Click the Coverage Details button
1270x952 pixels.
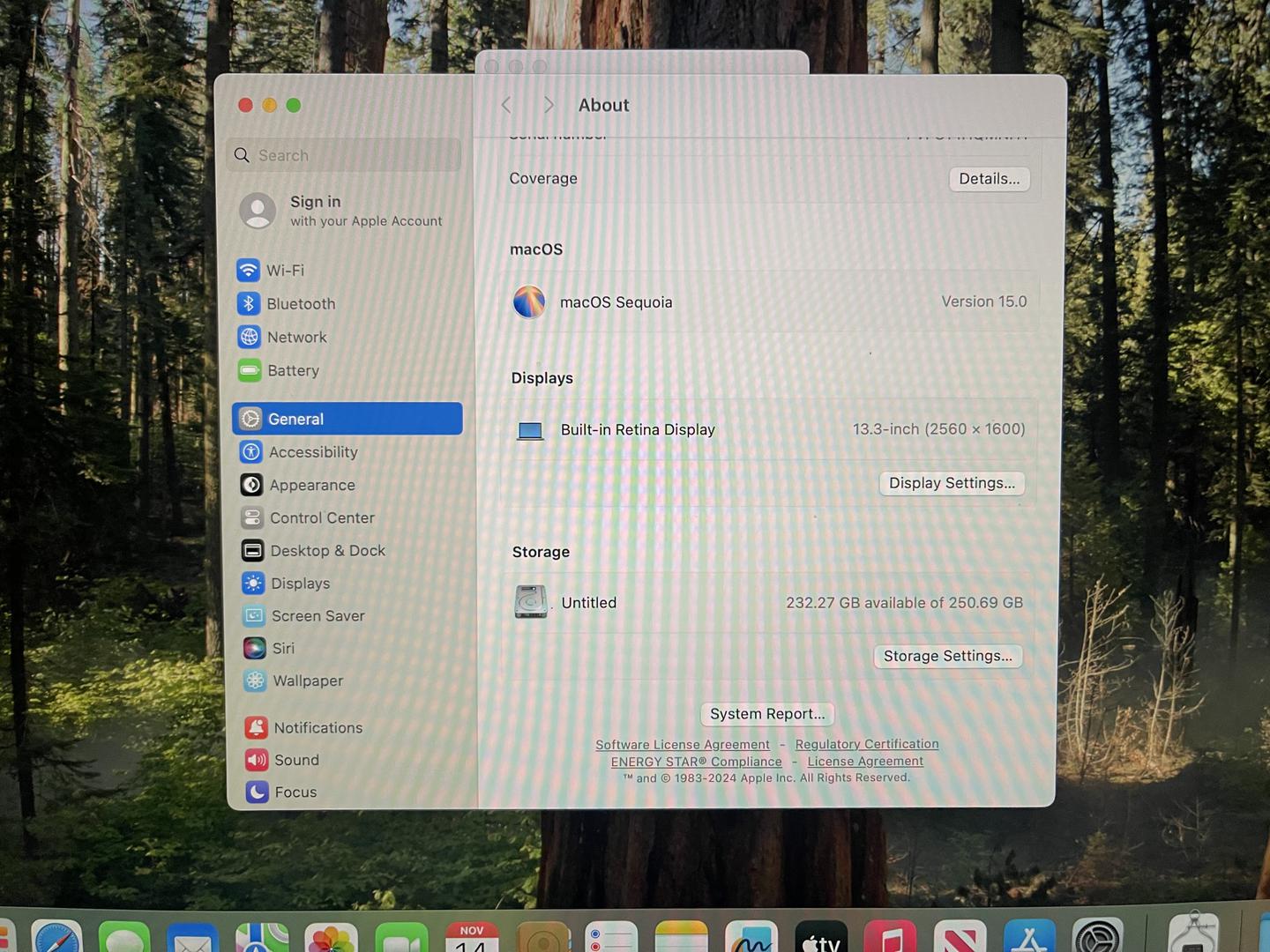(989, 179)
